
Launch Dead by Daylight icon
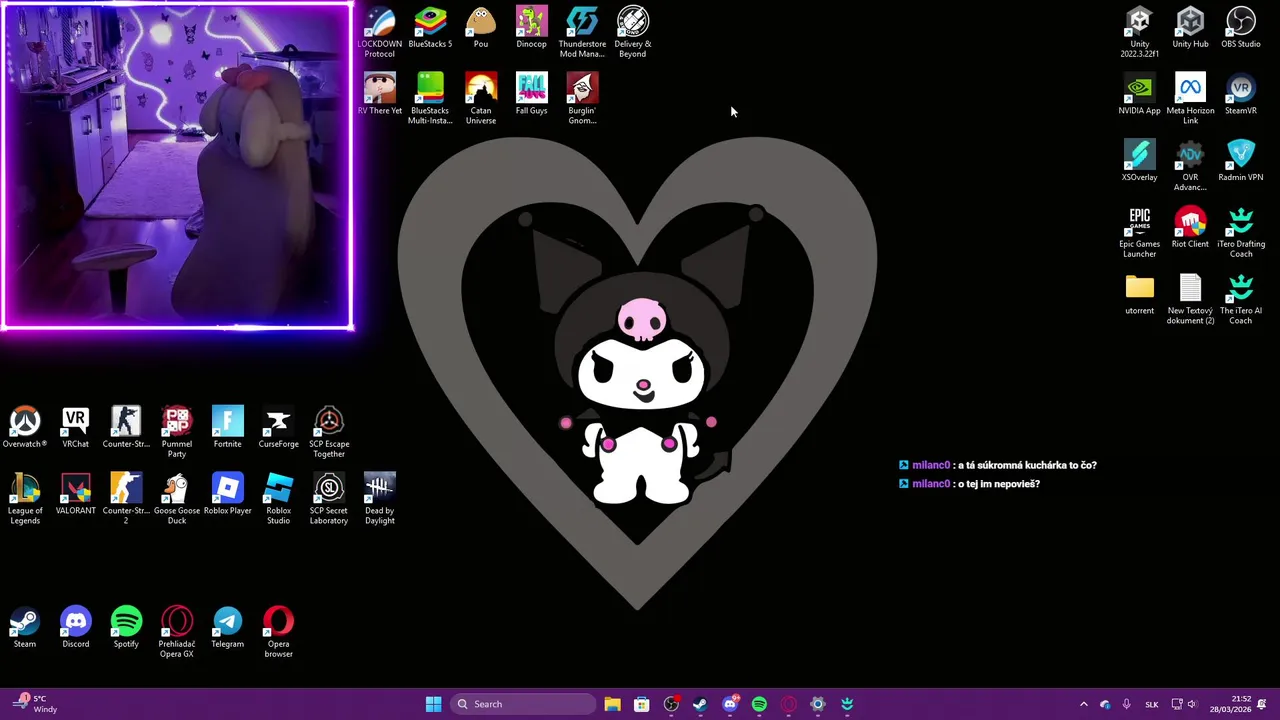380,499
